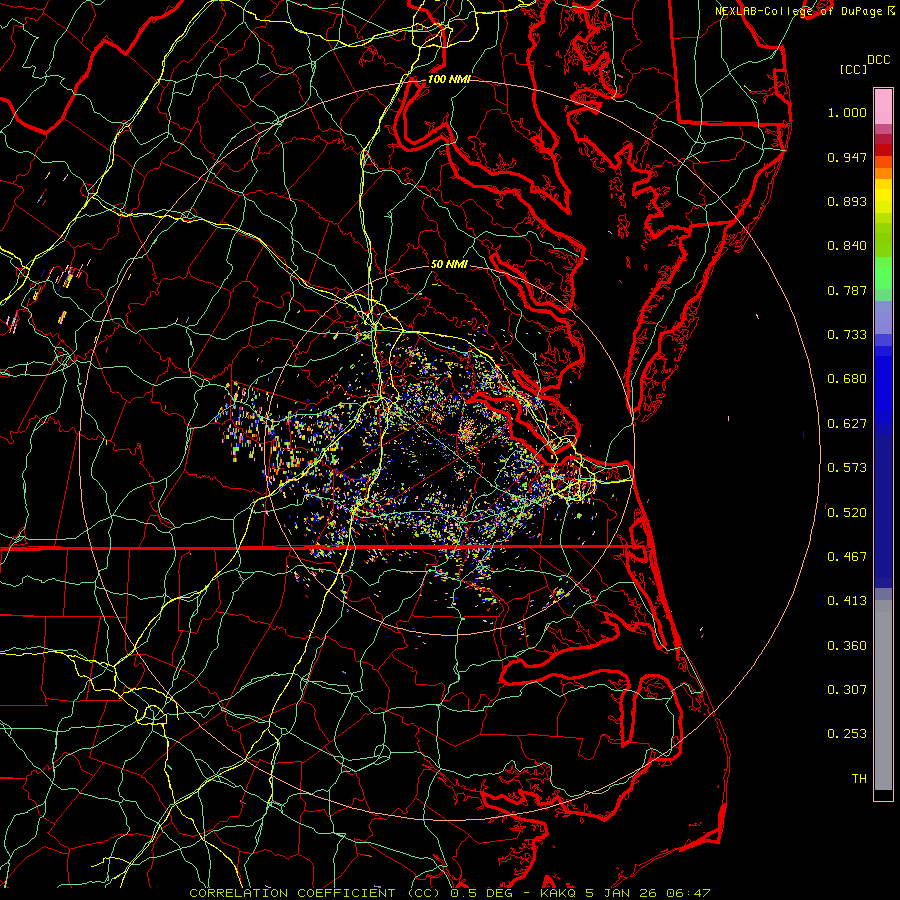The height and width of the screenshot is (900, 900).
Task: Click the 0.627 scale label
Action: pyautogui.click(x=847, y=424)
